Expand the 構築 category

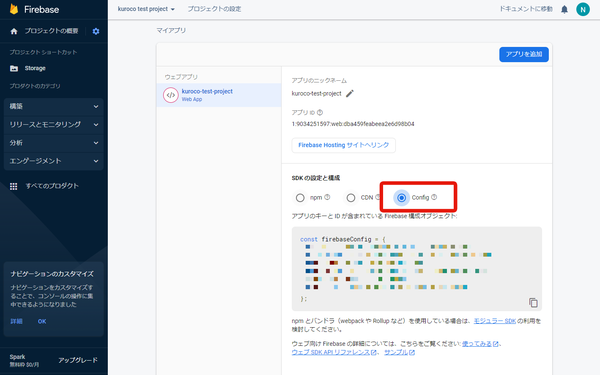pyautogui.click(x=54, y=106)
